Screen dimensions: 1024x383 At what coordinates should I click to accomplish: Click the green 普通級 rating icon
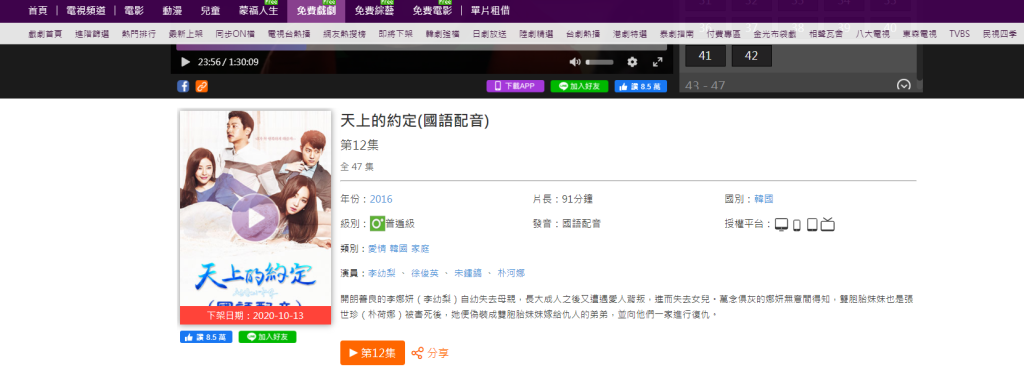coord(377,224)
